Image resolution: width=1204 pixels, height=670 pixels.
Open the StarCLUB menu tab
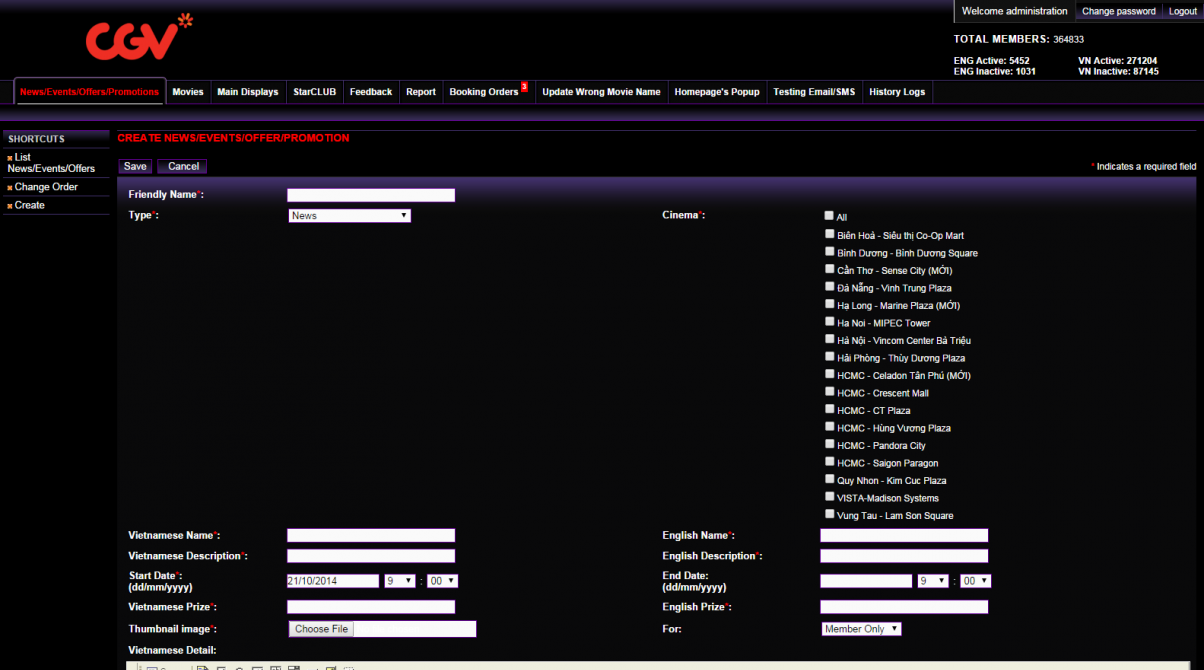314,92
